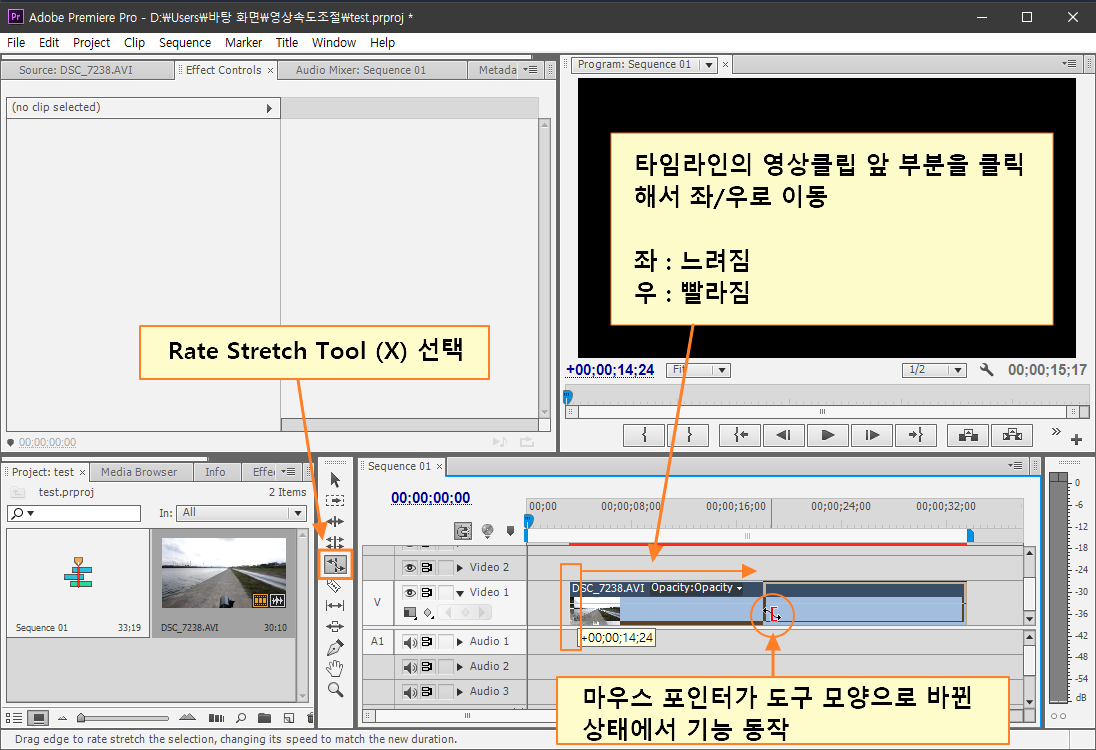Open the Button Editor plus icon
The image size is (1096, 750).
click(1076, 440)
